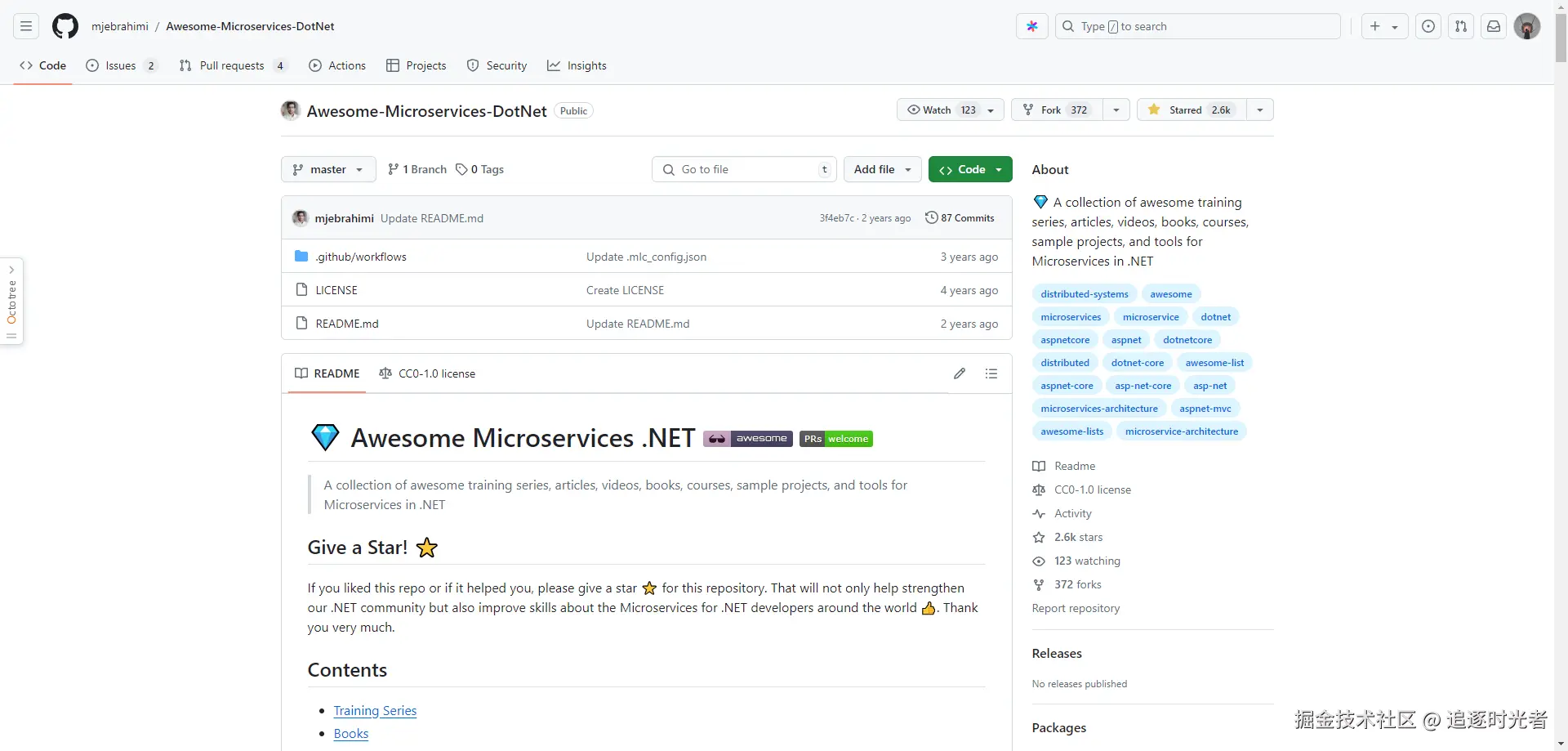The height and width of the screenshot is (751, 1568).
Task: Open the Add file dropdown
Action: [883, 169]
